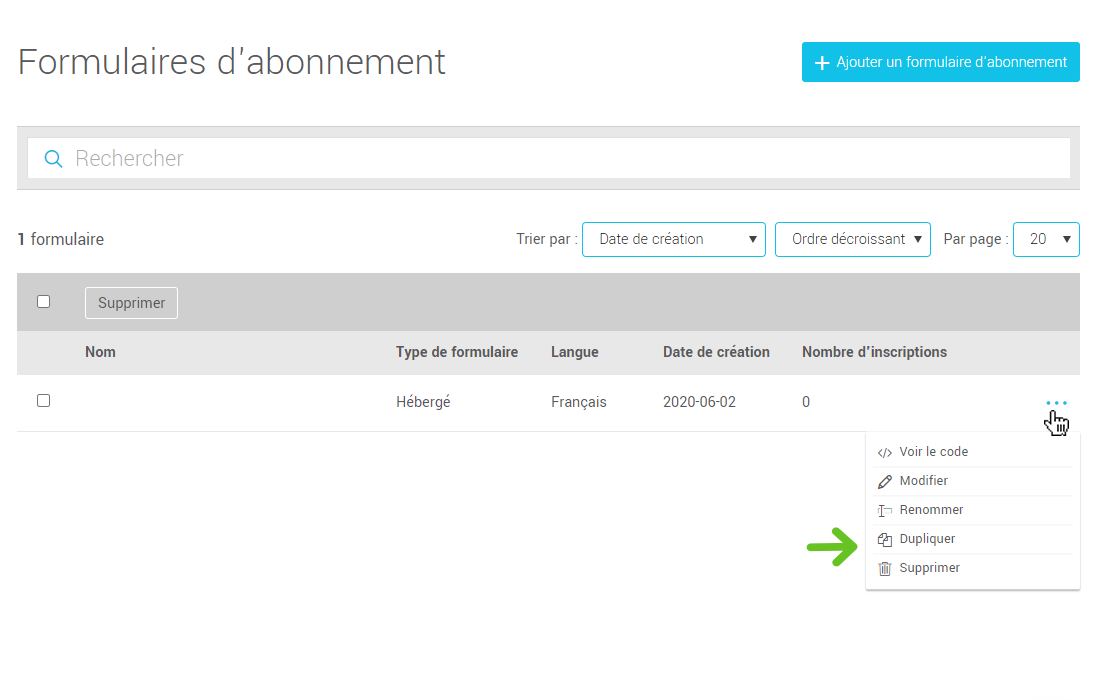Toggle the select-all checkbox in header
The width and height of the screenshot is (1099, 700).
tap(43, 301)
